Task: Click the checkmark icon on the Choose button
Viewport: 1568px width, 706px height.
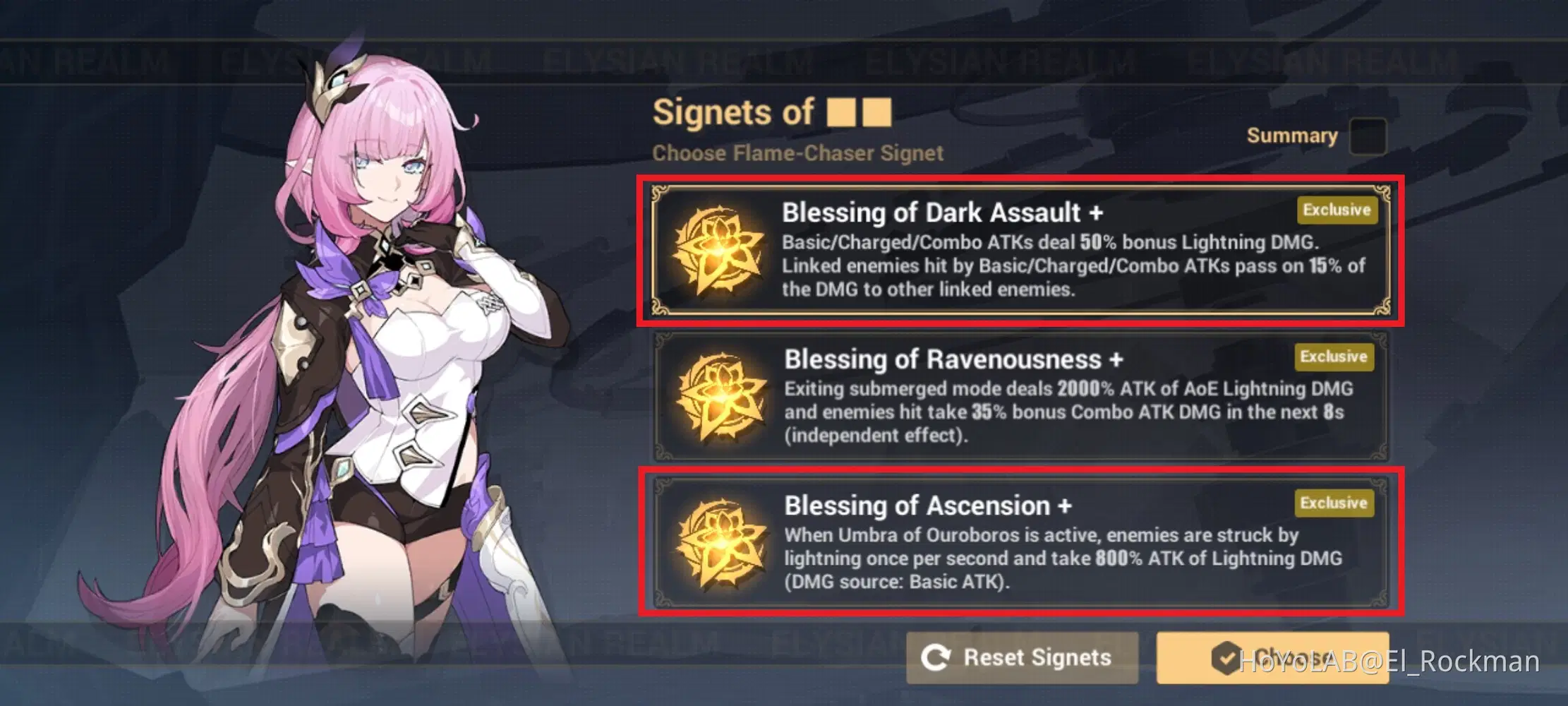Action: 1226,658
